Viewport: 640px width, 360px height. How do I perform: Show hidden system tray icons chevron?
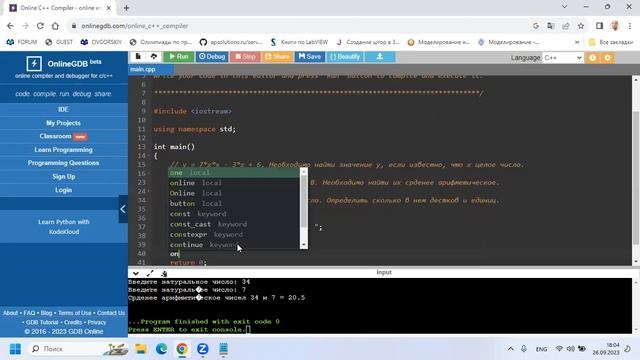[511, 349]
